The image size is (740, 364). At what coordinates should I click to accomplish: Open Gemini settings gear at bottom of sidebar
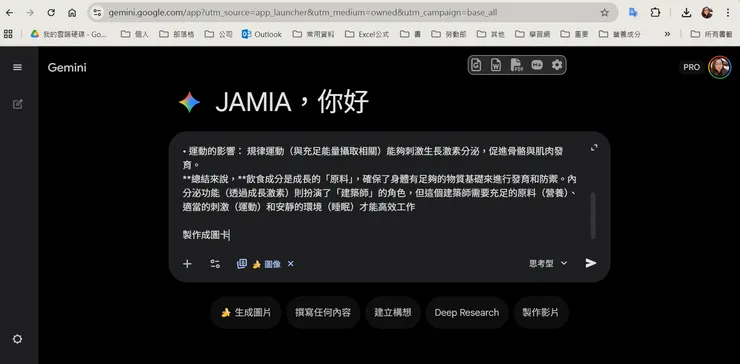(x=17, y=339)
